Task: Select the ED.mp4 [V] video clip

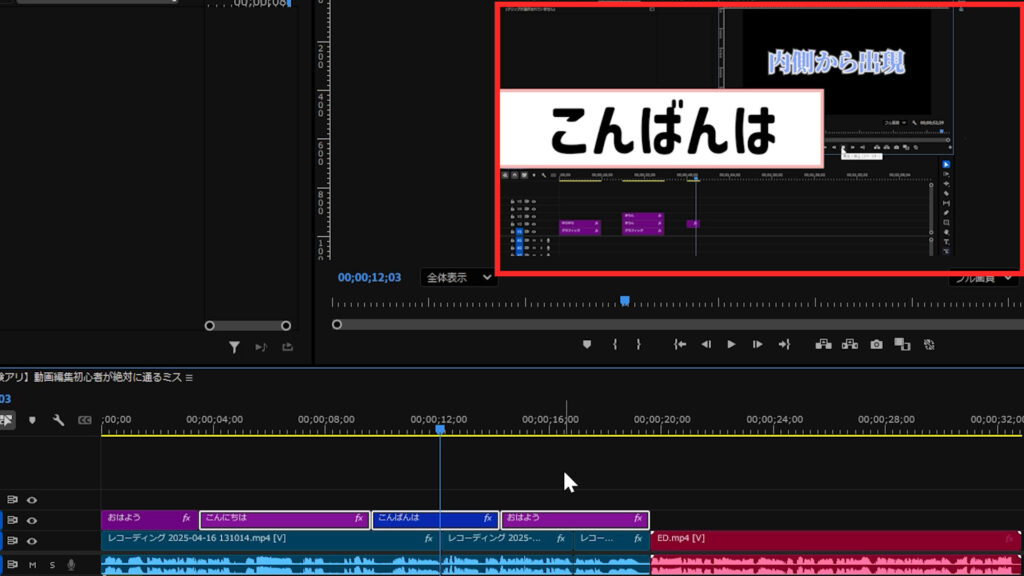Action: [835, 540]
